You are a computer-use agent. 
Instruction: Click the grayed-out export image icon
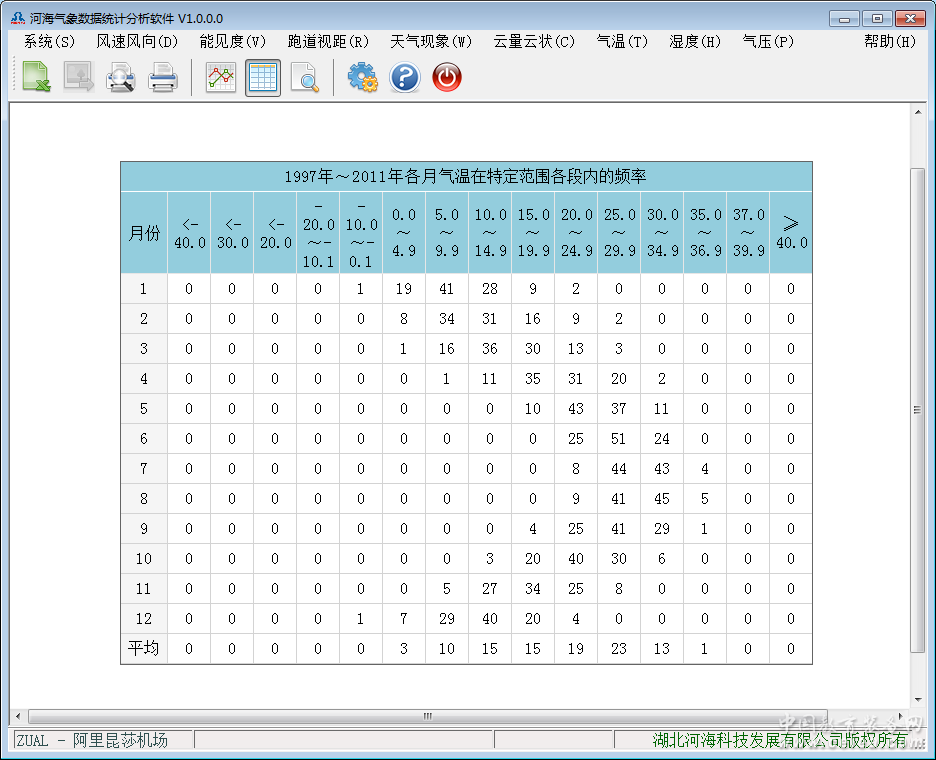click(79, 77)
